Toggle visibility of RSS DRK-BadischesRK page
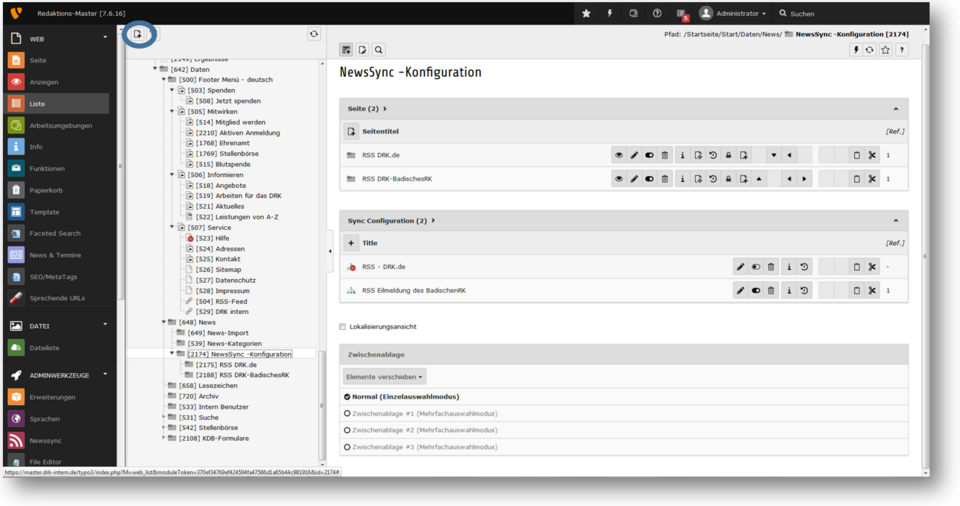This screenshot has width=960, height=506. coord(619,179)
